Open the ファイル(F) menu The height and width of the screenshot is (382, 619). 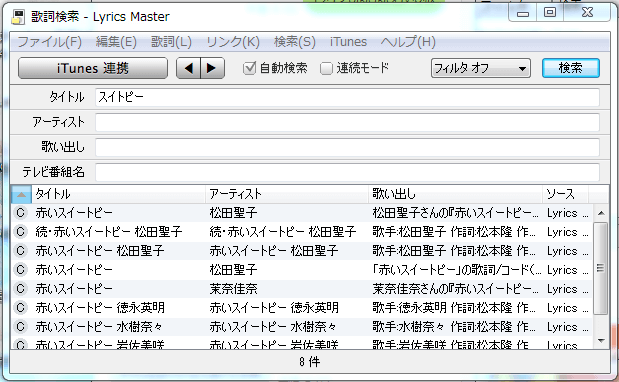pyautogui.click(x=49, y=42)
